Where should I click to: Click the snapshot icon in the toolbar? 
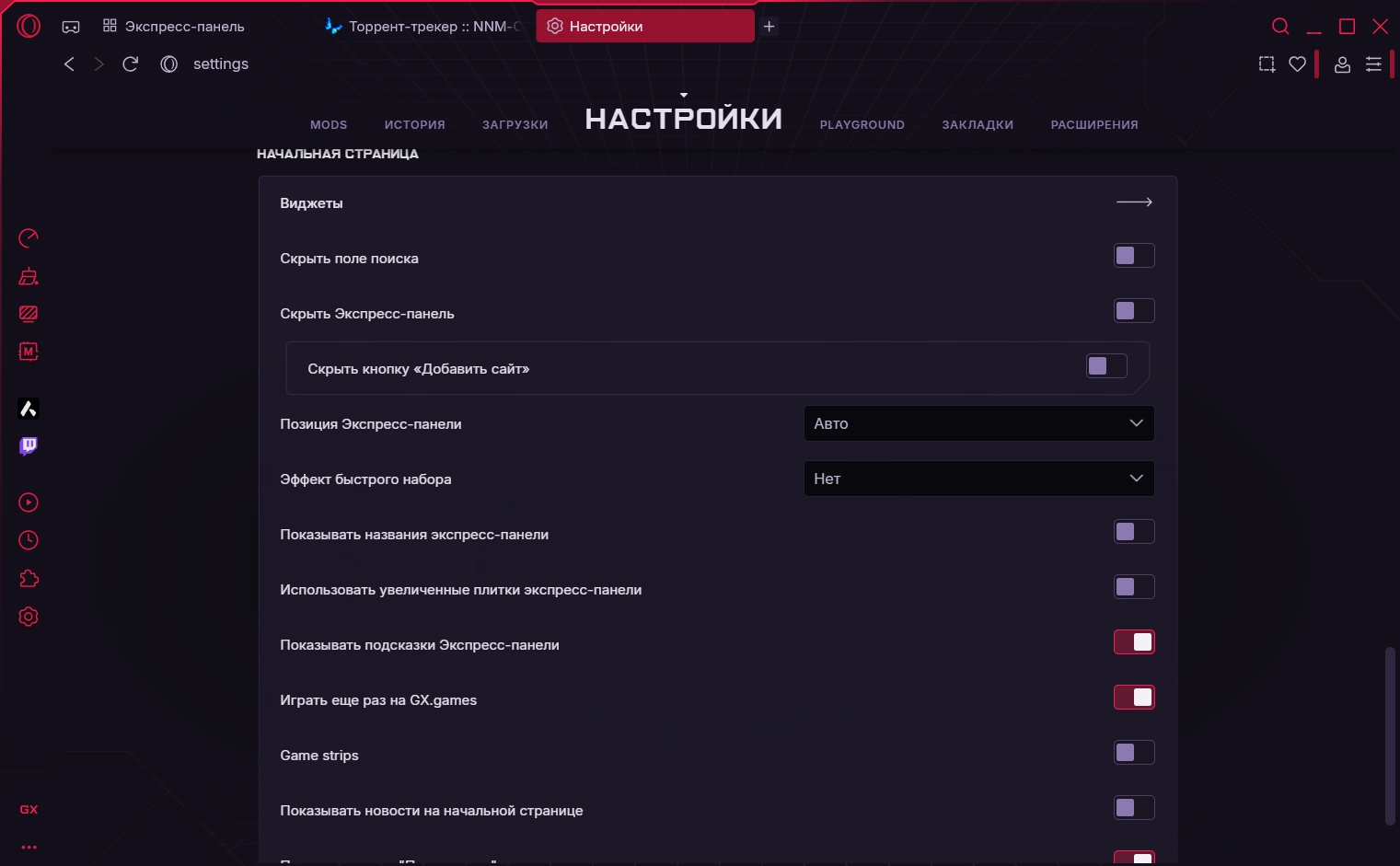[x=1267, y=64]
